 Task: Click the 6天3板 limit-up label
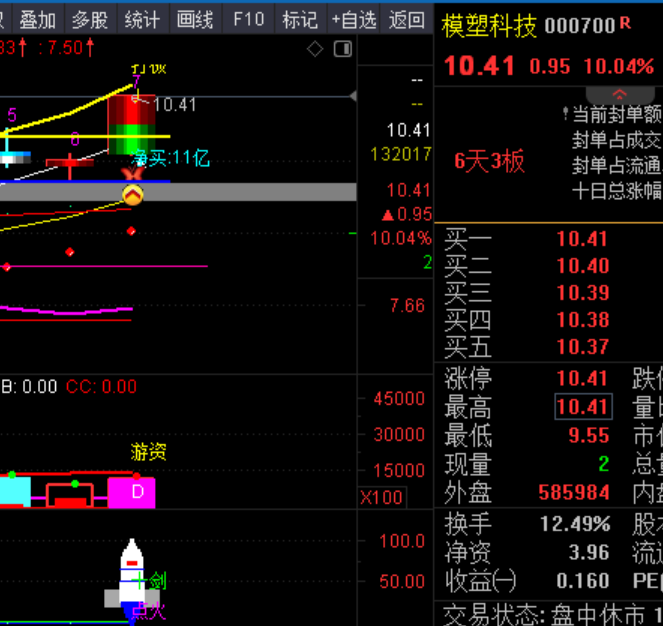490,161
